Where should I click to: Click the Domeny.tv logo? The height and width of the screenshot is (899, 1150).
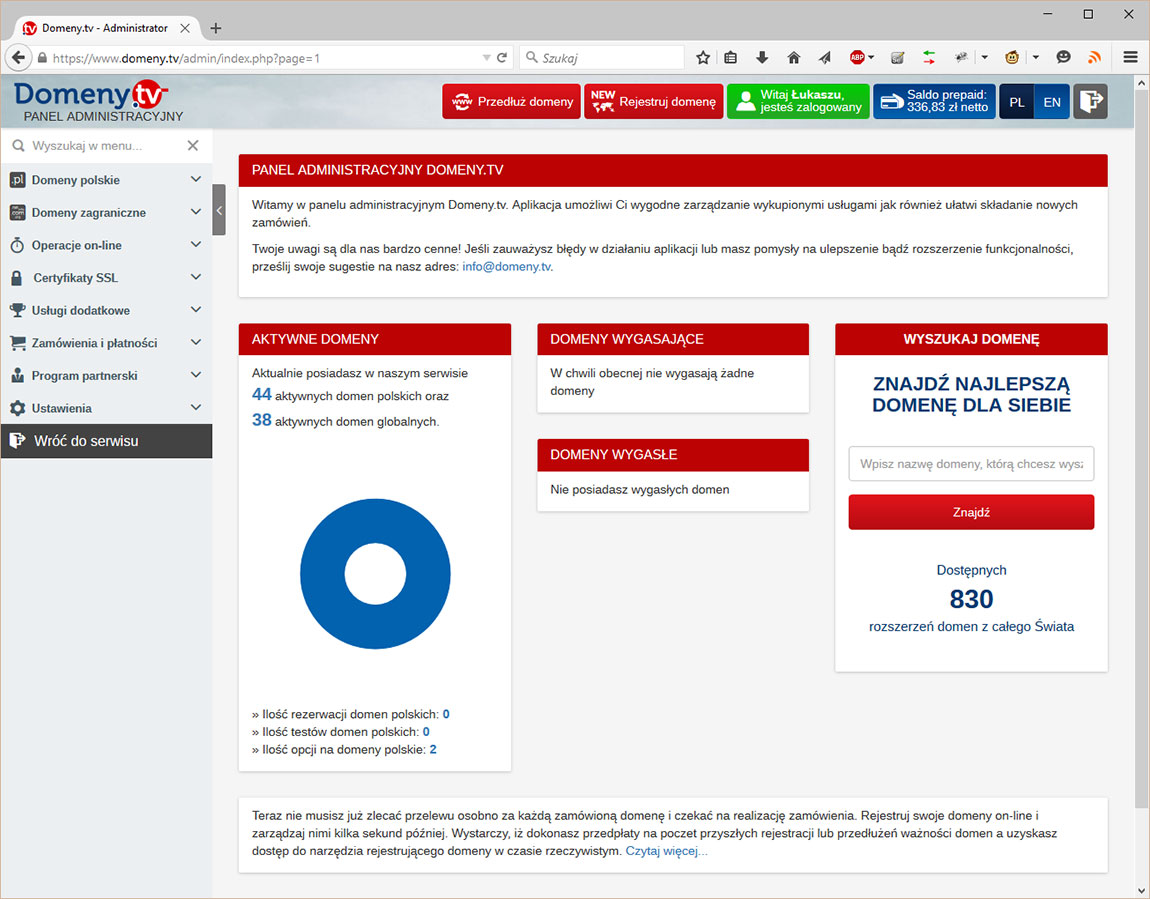coord(91,96)
